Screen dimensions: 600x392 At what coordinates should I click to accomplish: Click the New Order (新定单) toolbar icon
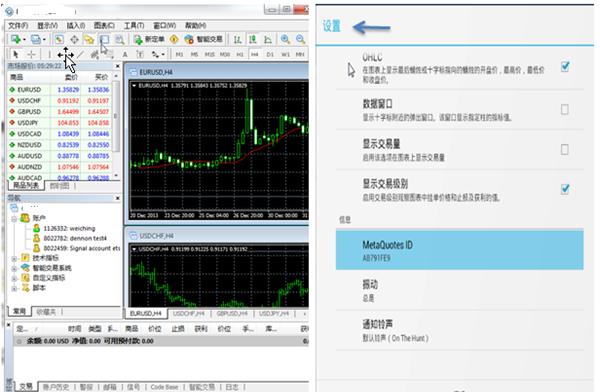149,39
